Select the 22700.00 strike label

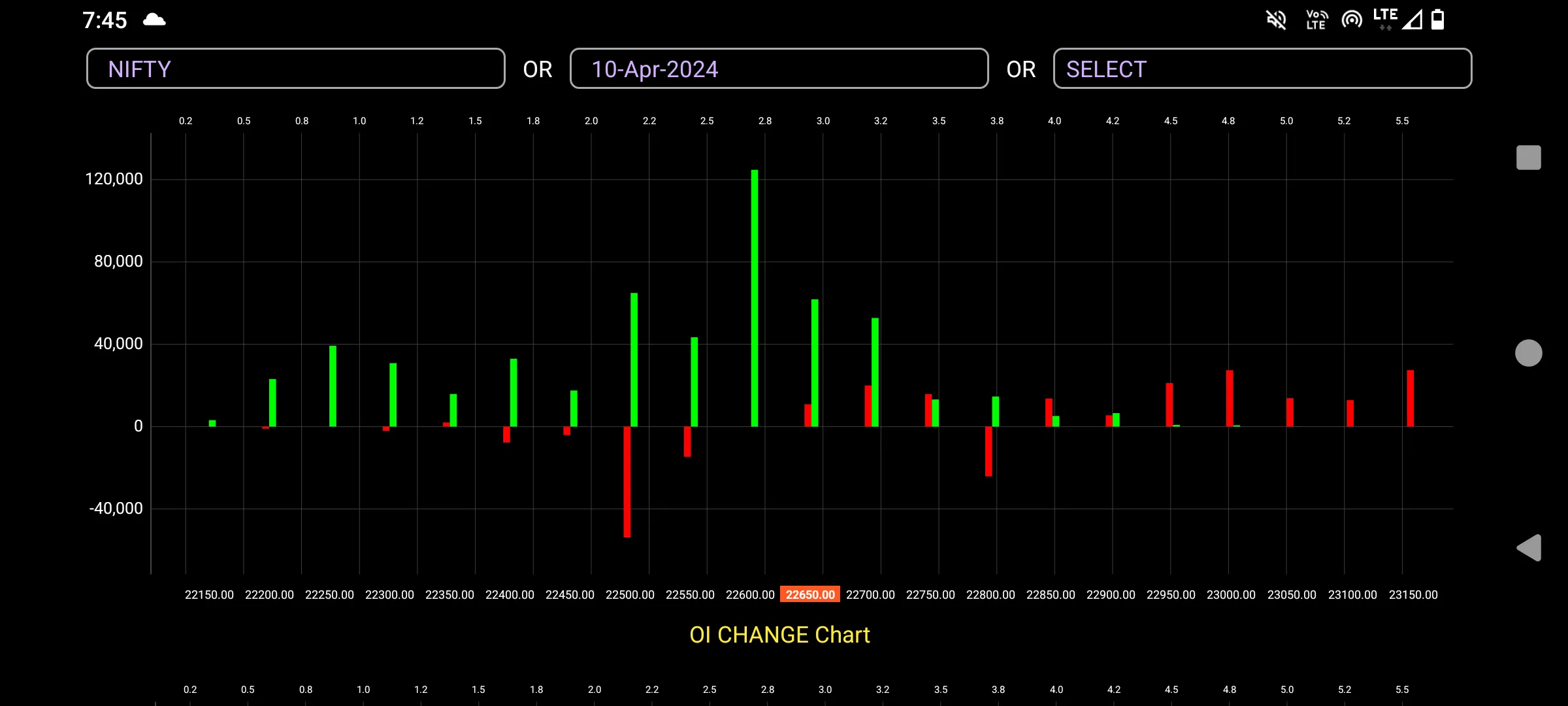(x=870, y=595)
